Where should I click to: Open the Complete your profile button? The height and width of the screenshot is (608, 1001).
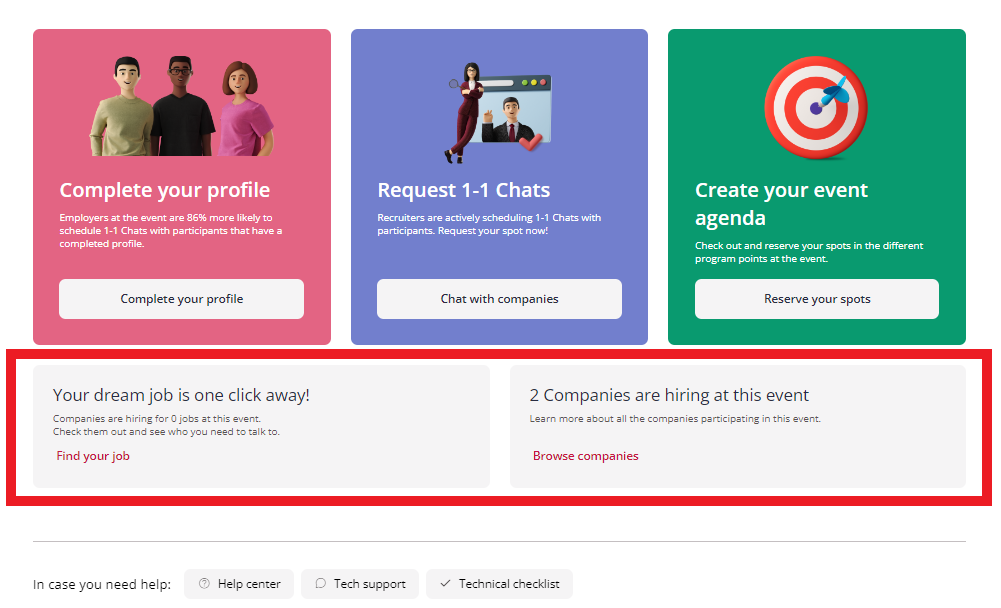click(181, 299)
